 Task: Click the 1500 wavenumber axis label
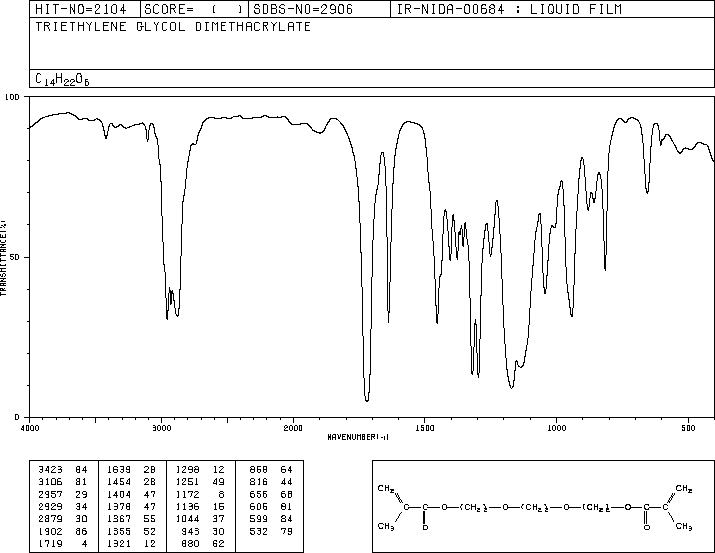(425, 428)
